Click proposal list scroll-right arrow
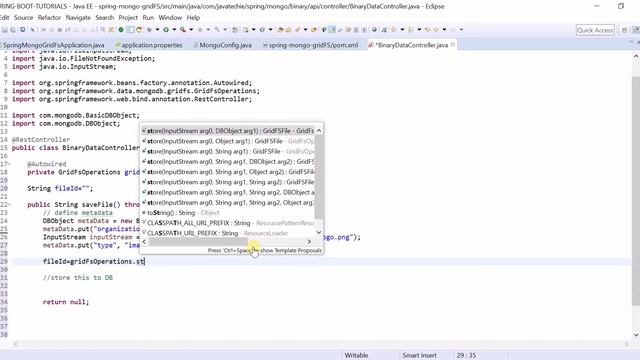The image size is (640, 360). 309,242
